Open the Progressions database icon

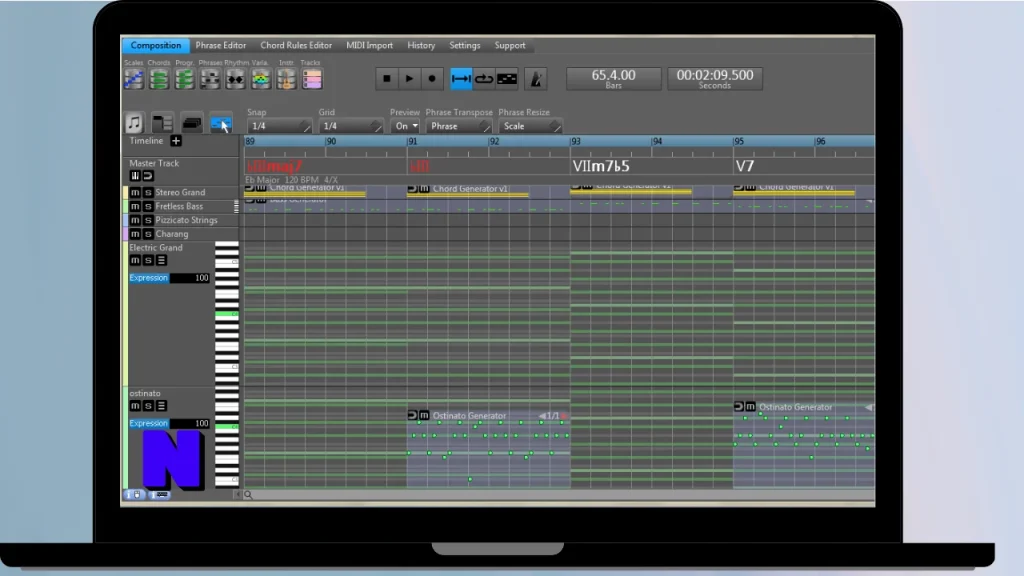[185, 79]
